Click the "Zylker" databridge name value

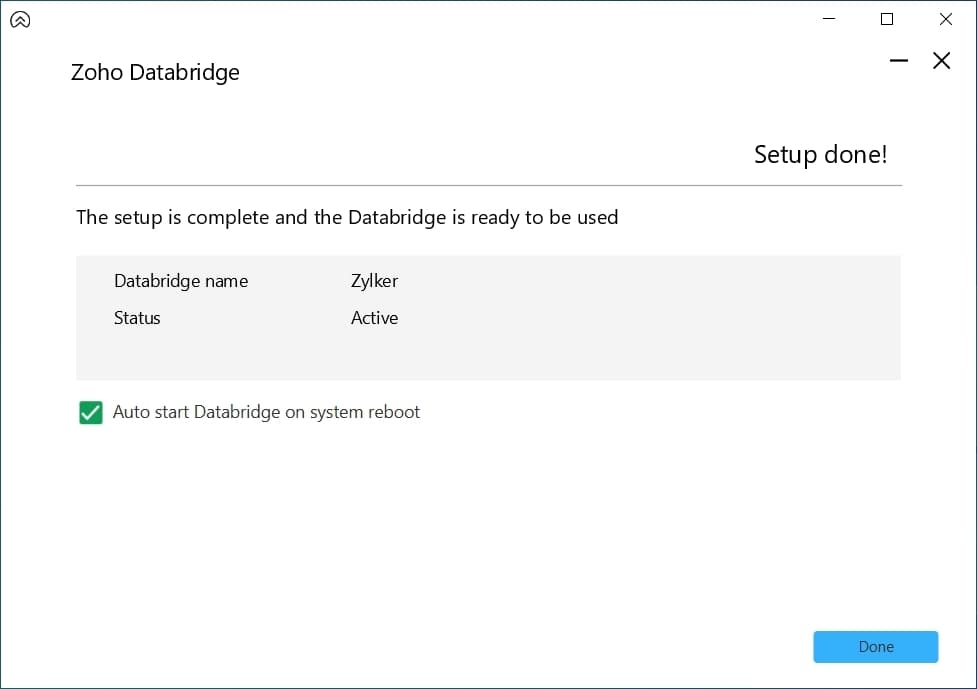(x=374, y=281)
